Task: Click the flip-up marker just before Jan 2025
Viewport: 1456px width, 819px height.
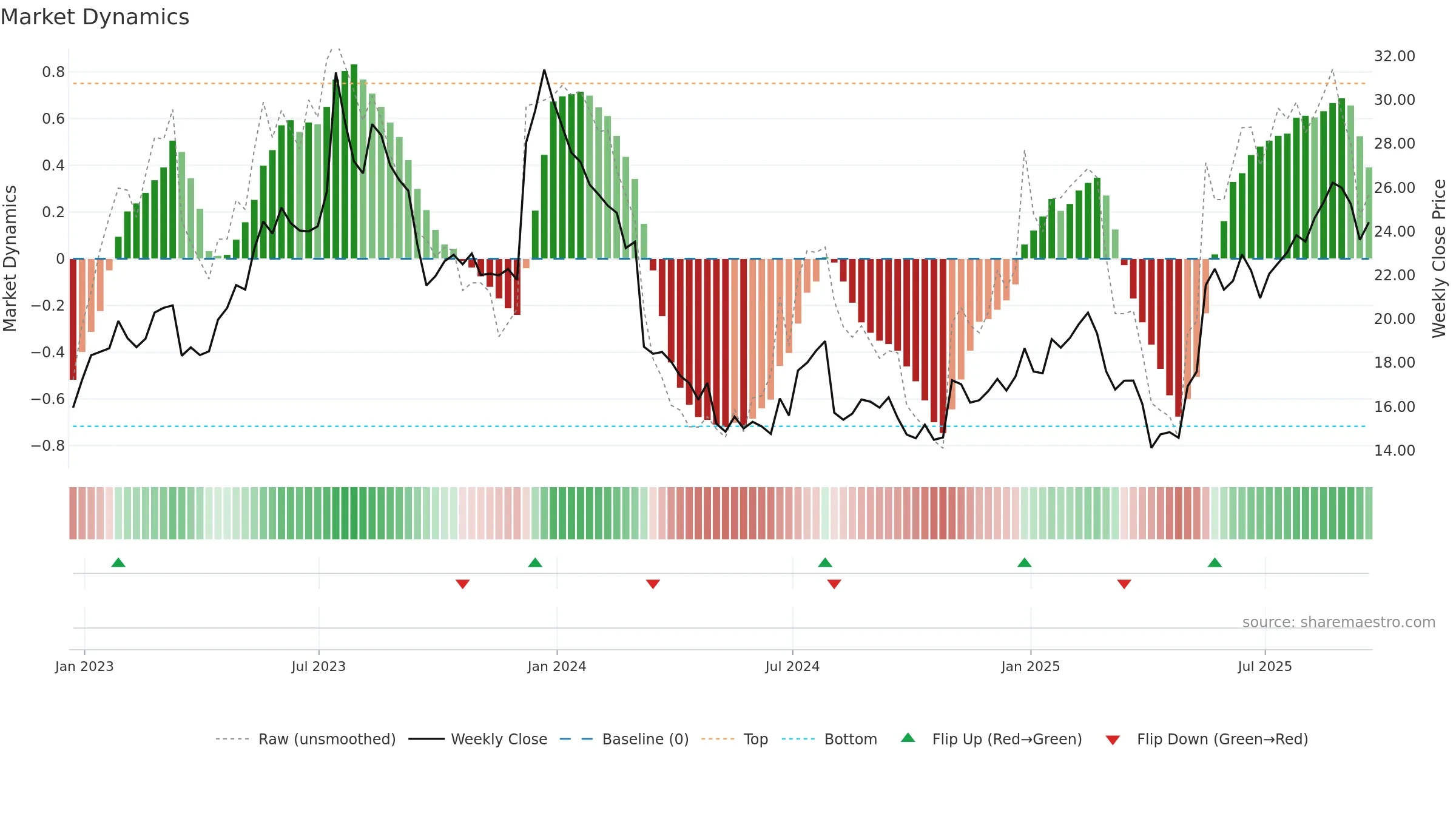Action: (x=1025, y=562)
